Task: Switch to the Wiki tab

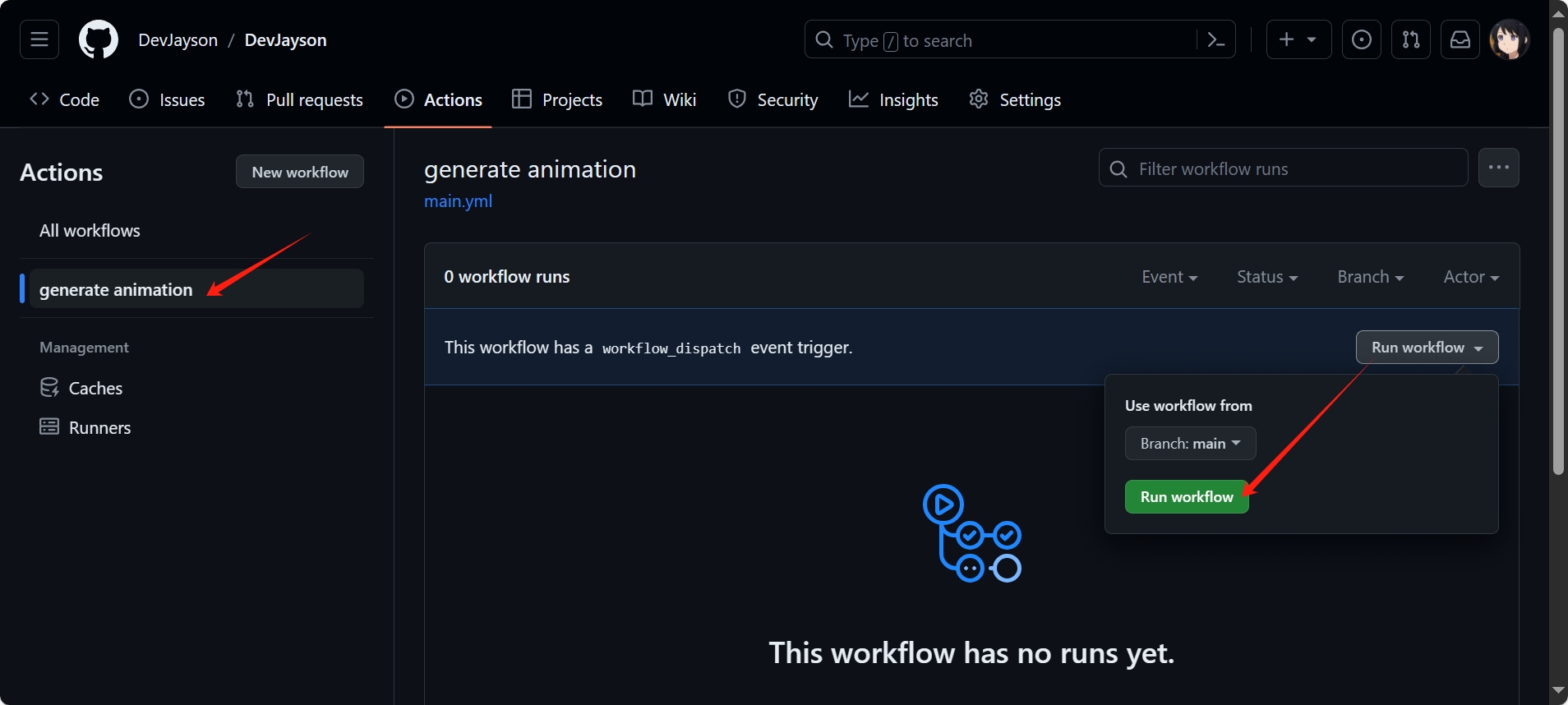Action: 664,99
